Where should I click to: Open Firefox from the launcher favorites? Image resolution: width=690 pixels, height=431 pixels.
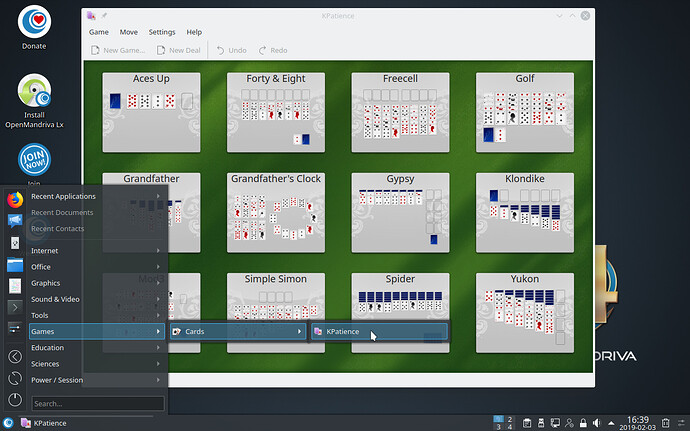click(15, 199)
